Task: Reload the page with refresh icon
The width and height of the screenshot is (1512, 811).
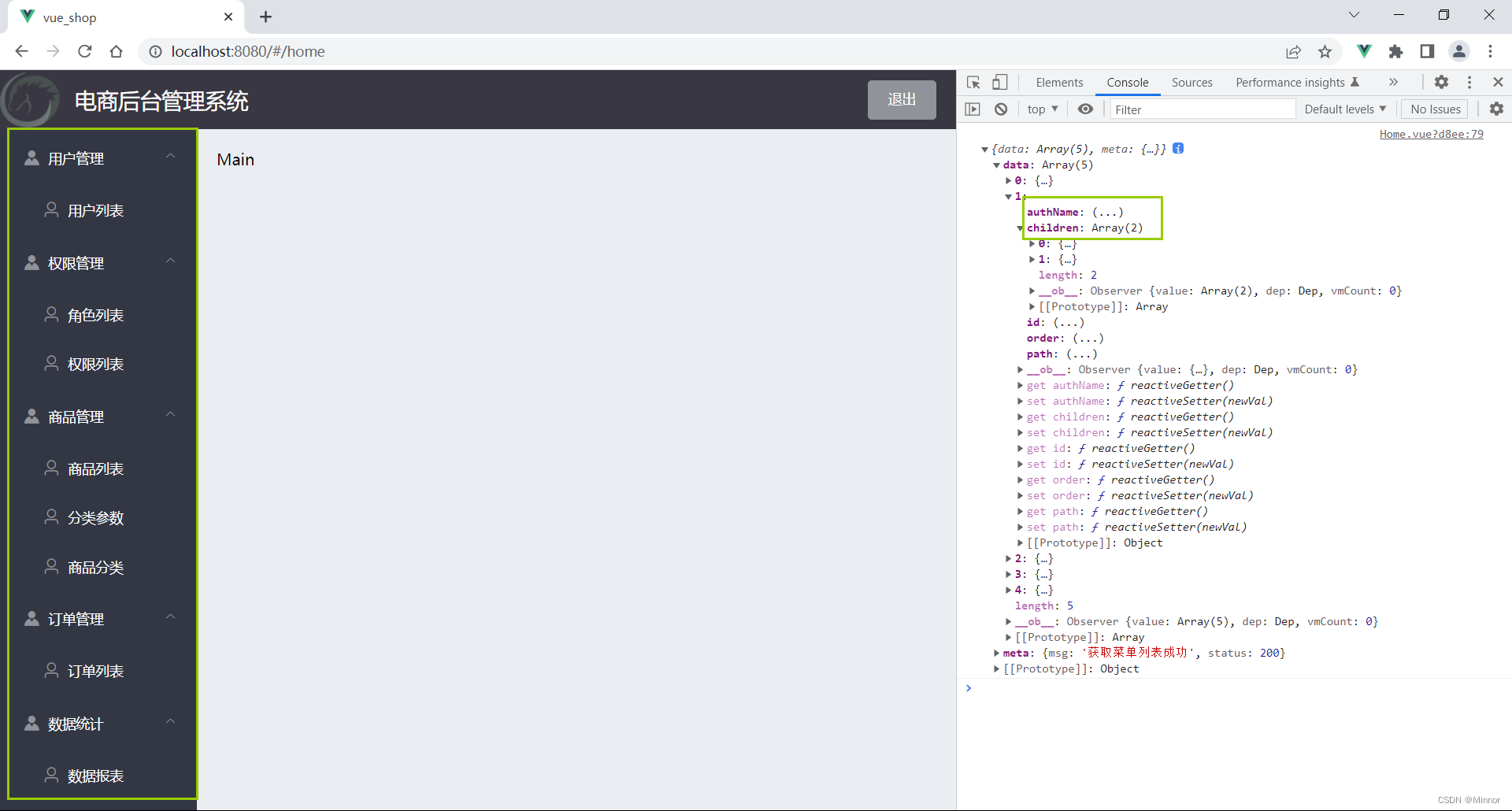Action: [x=85, y=51]
